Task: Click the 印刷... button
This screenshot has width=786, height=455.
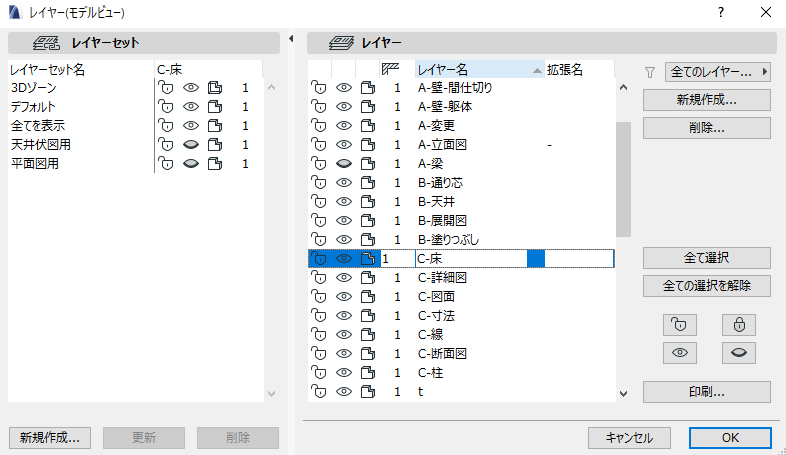Action: pyautogui.click(x=706, y=392)
